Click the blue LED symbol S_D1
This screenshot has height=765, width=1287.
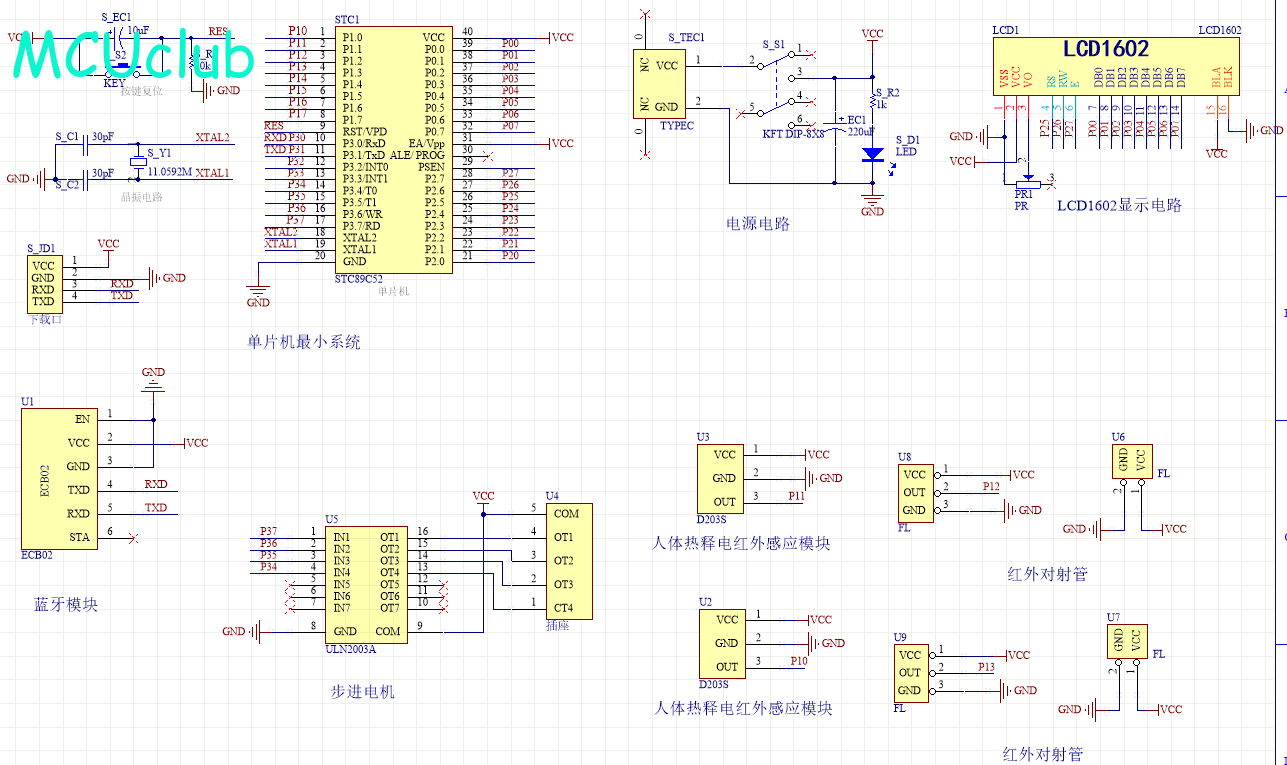(x=872, y=155)
